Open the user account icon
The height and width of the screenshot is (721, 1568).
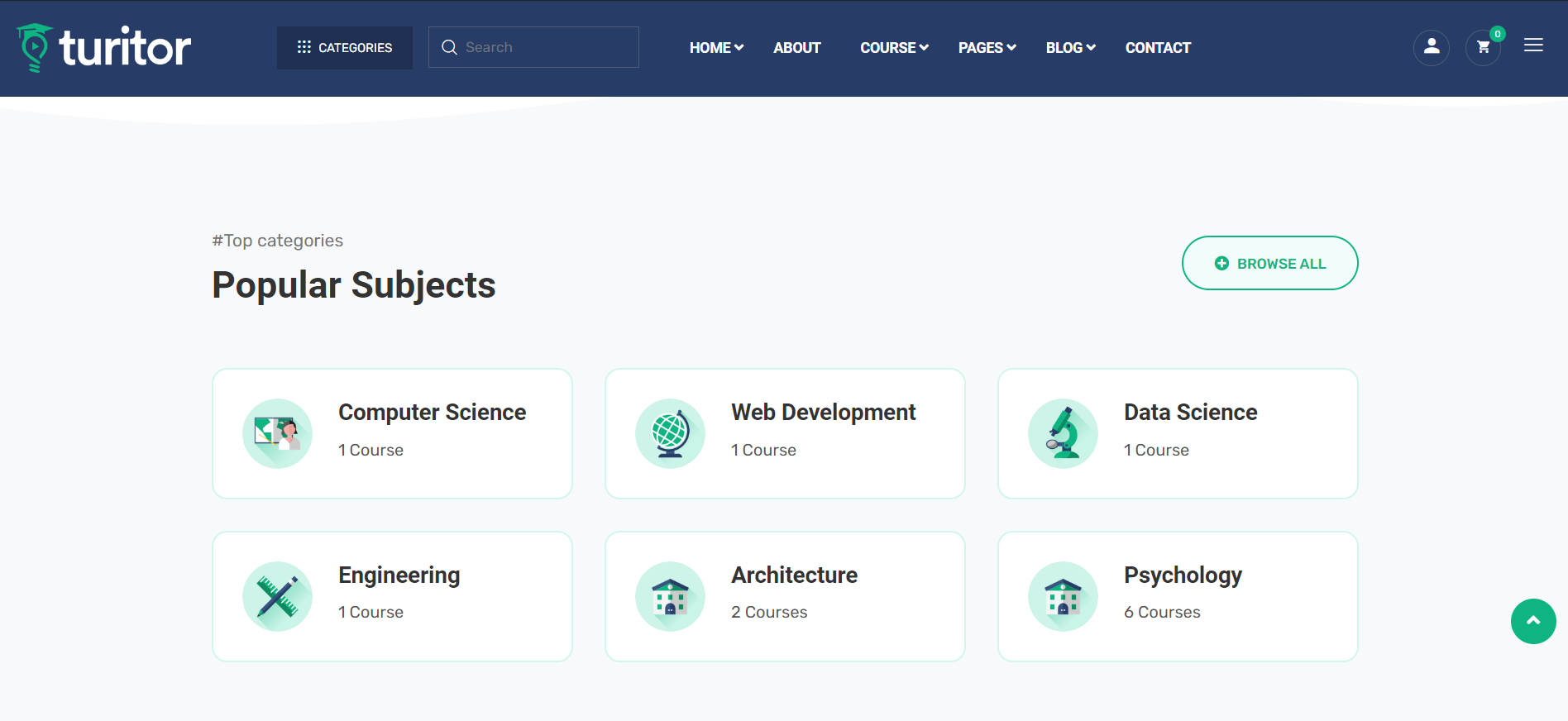(1431, 48)
